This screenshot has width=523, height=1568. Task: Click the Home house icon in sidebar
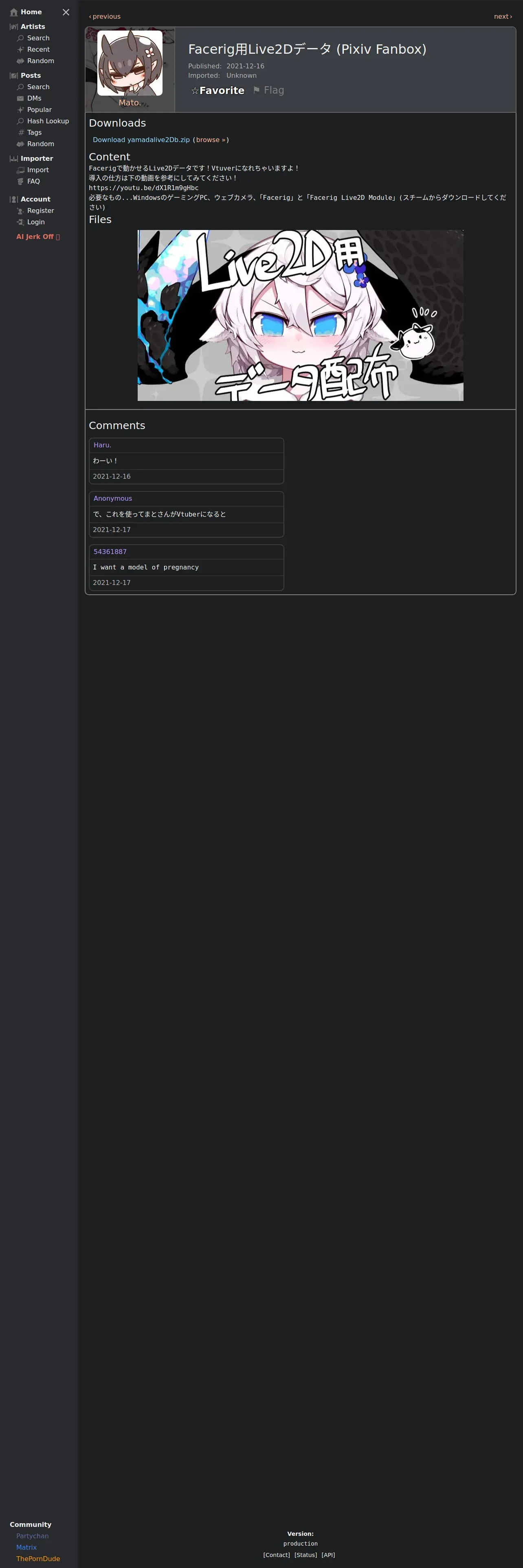click(14, 12)
